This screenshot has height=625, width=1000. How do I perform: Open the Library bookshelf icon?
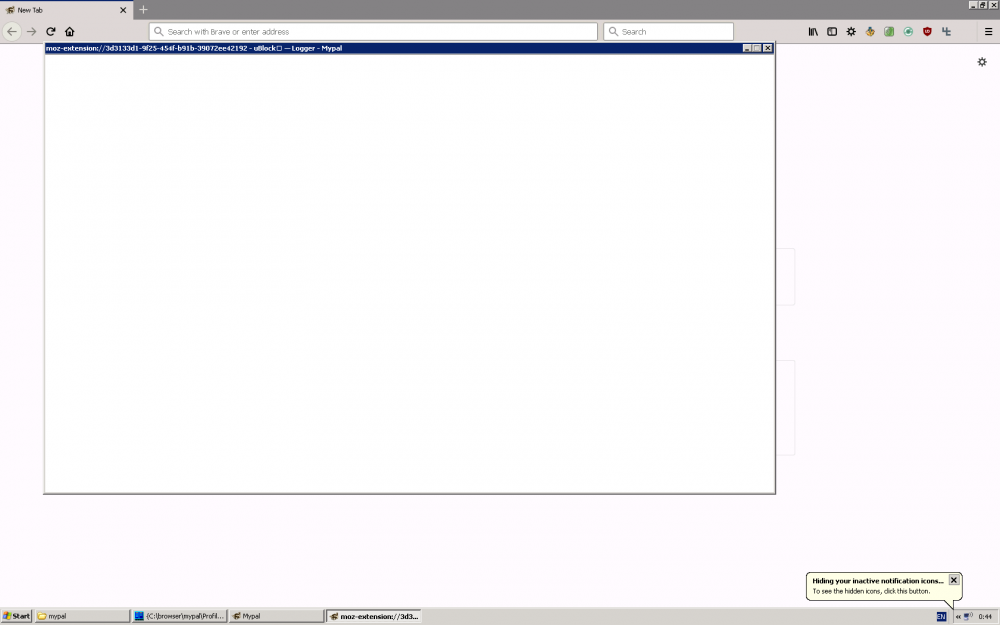coord(813,31)
